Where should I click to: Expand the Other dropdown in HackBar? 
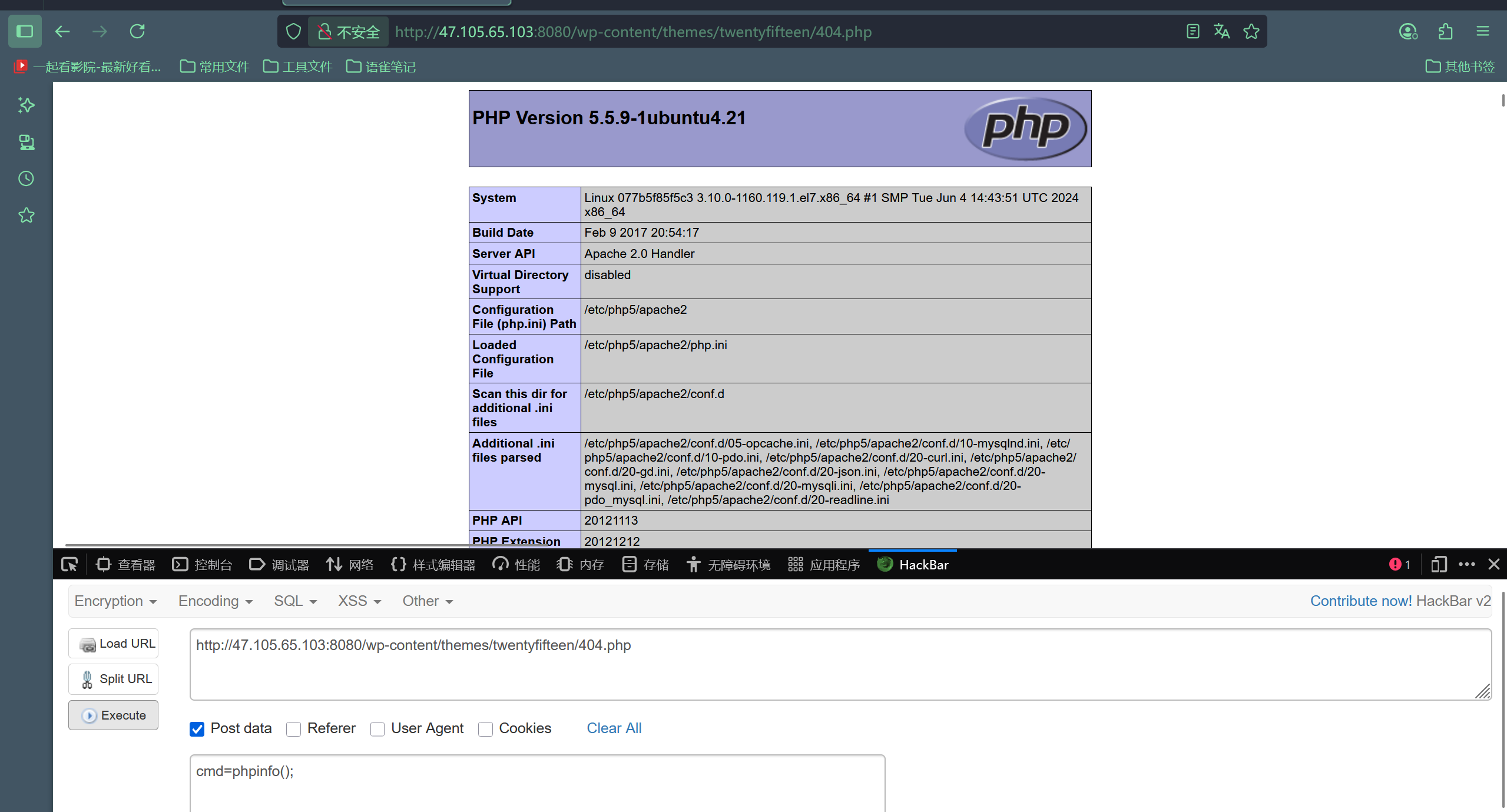click(428, 601)
